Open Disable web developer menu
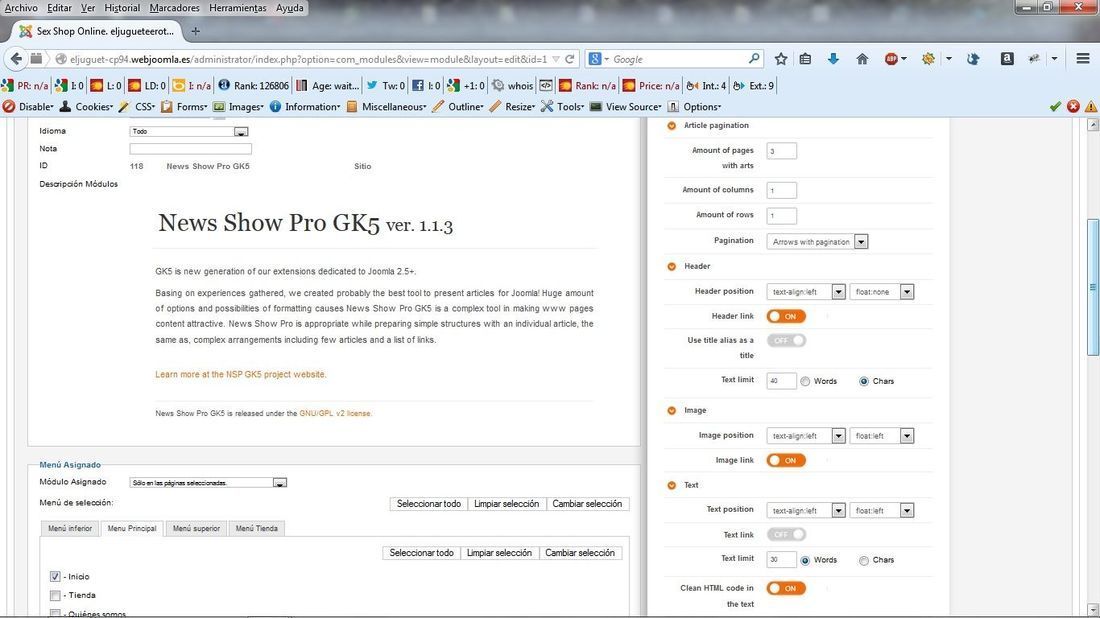The height and width of the screenshot is (618, 1100). pos(29,107)
